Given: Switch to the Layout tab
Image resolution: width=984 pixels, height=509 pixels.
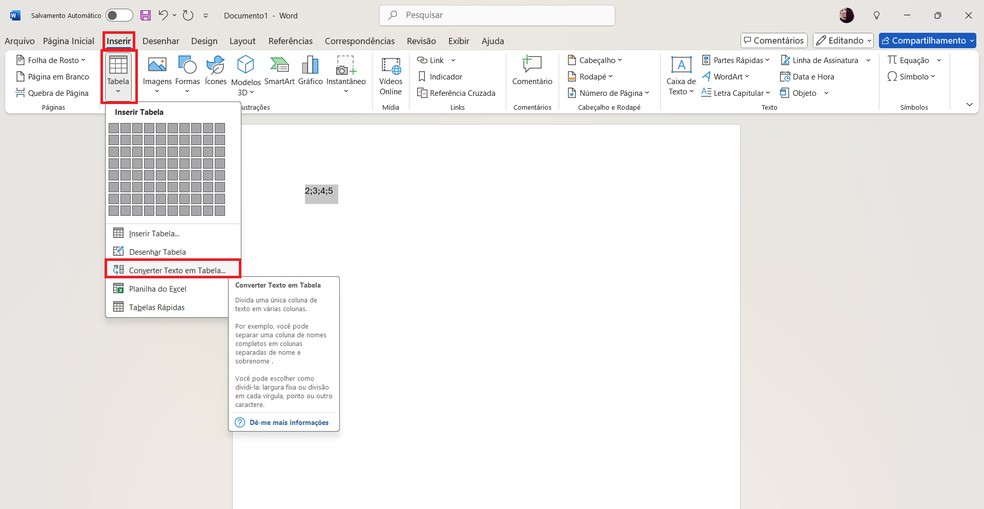Looking at the screenshot, I should tap(242, 41).
